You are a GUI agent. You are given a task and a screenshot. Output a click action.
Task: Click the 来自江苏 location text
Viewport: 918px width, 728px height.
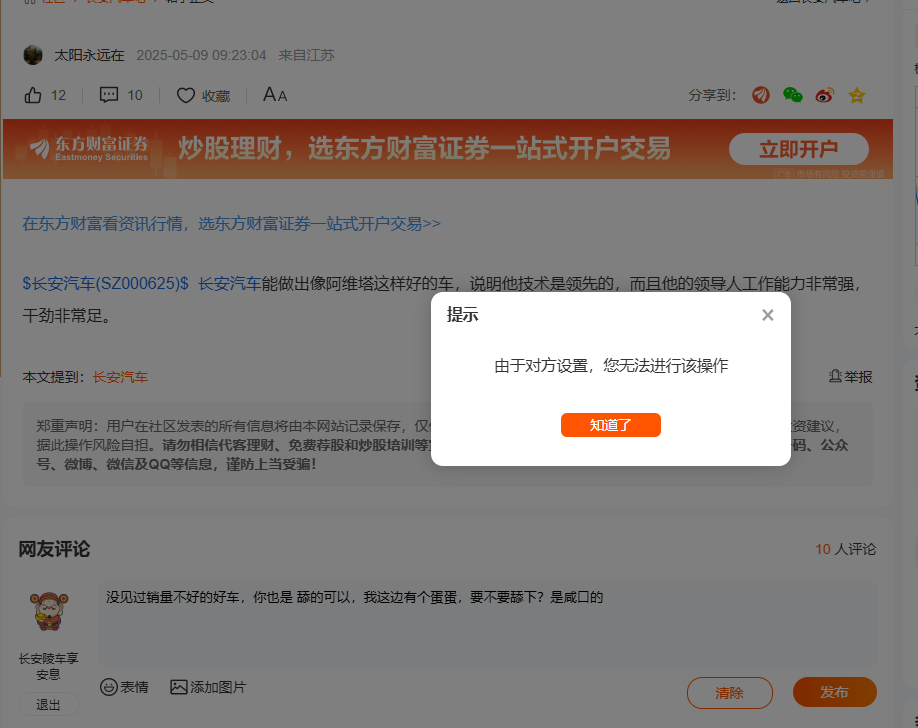pyautogui.click(x=306, y=55)
